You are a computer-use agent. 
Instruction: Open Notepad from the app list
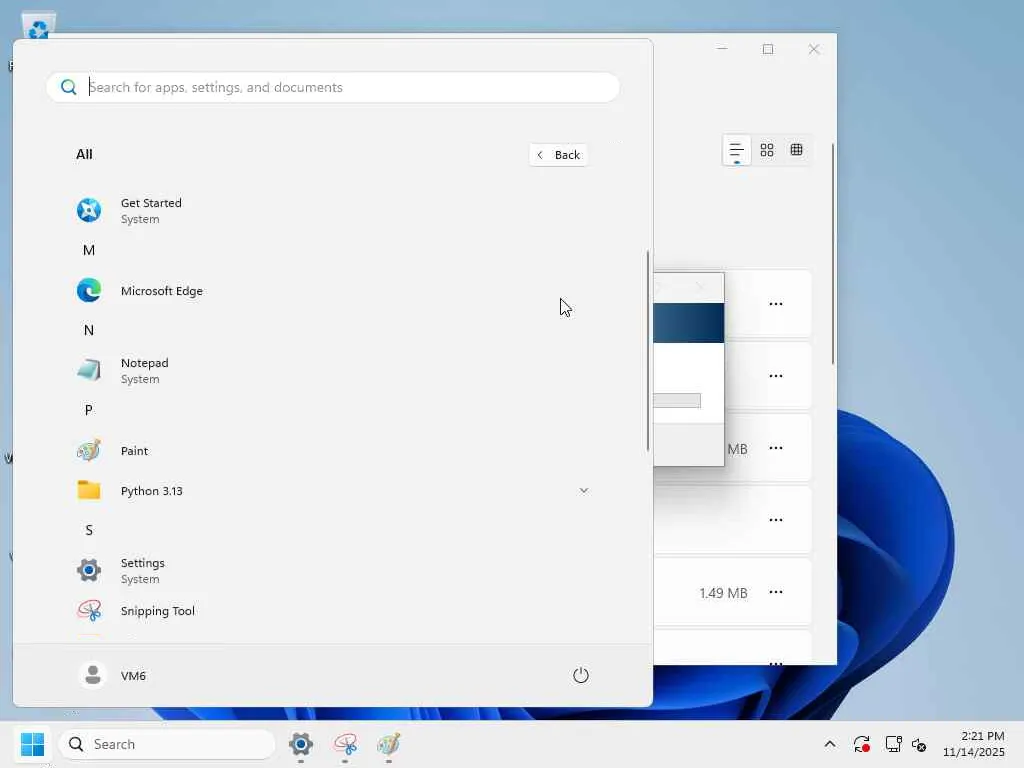(x=333, y=370)
